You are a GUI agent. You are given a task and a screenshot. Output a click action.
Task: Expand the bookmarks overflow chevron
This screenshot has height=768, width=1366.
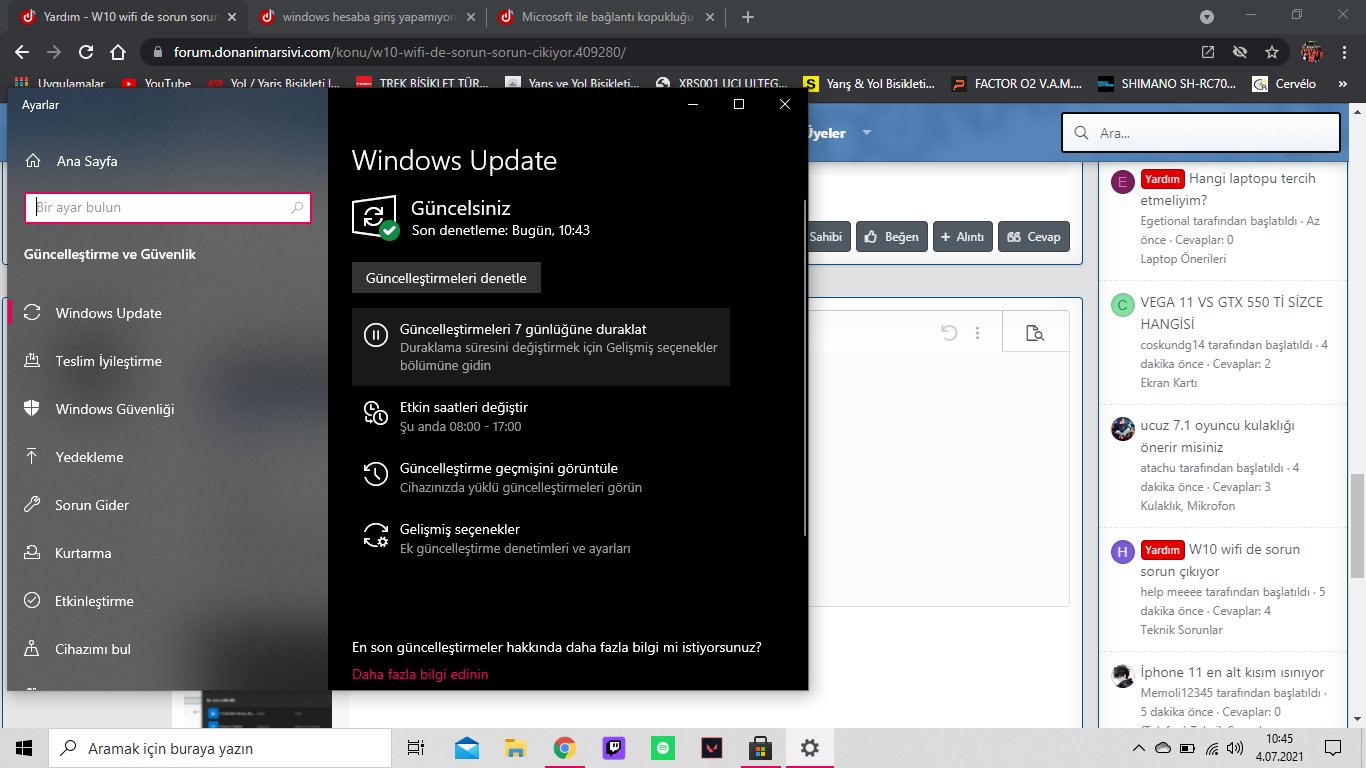tap(1343, 84)
